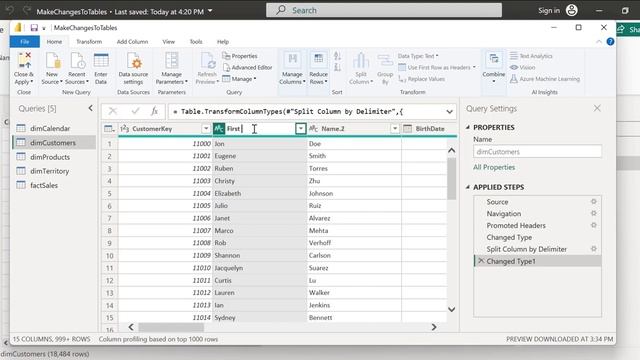Viewport: 640px width, 360px height.
Task: Click Manage Parameters icon
Action: (171, 60)
